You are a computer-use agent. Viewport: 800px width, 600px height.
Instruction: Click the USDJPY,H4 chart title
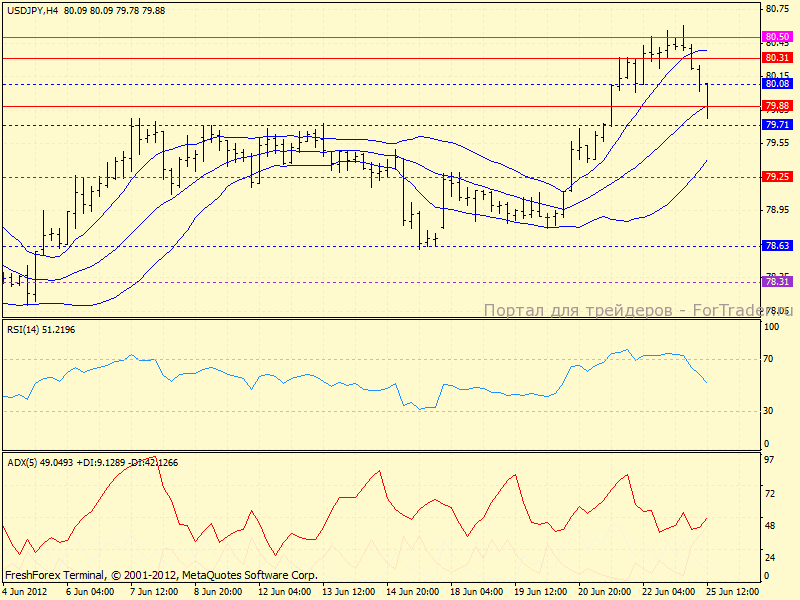tap(31, 10)
